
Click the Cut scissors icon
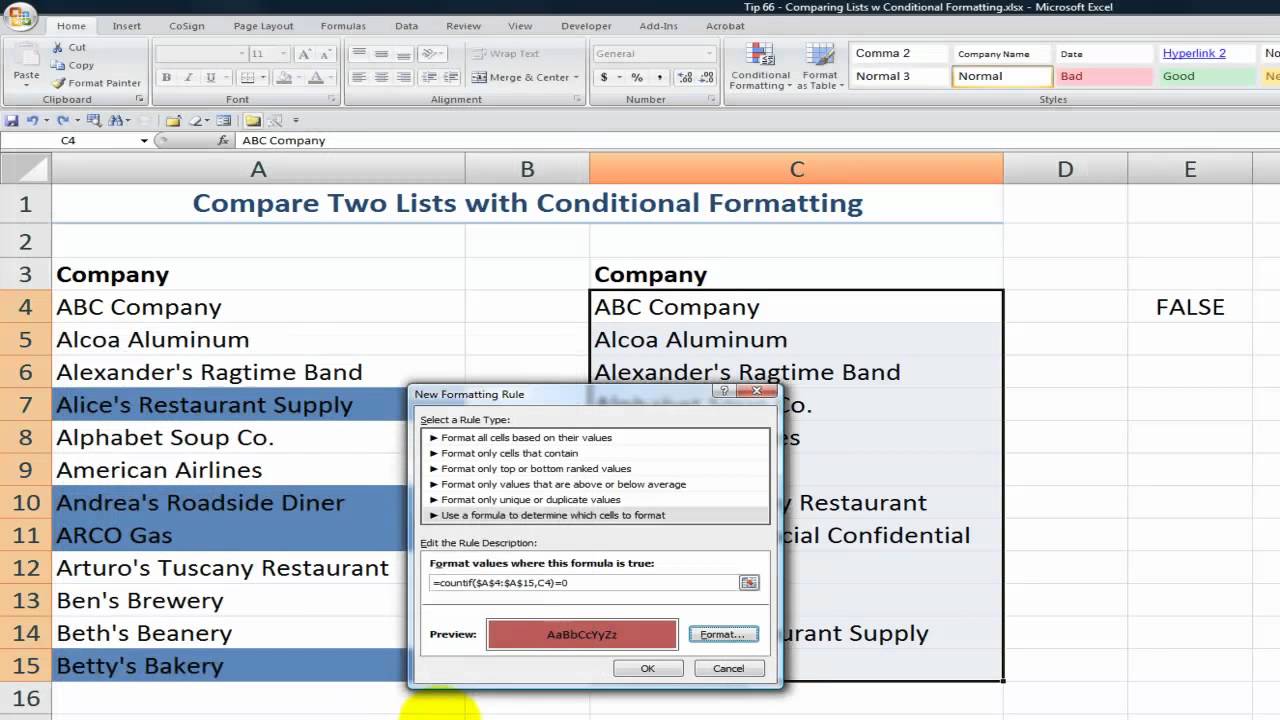point(58,47)
